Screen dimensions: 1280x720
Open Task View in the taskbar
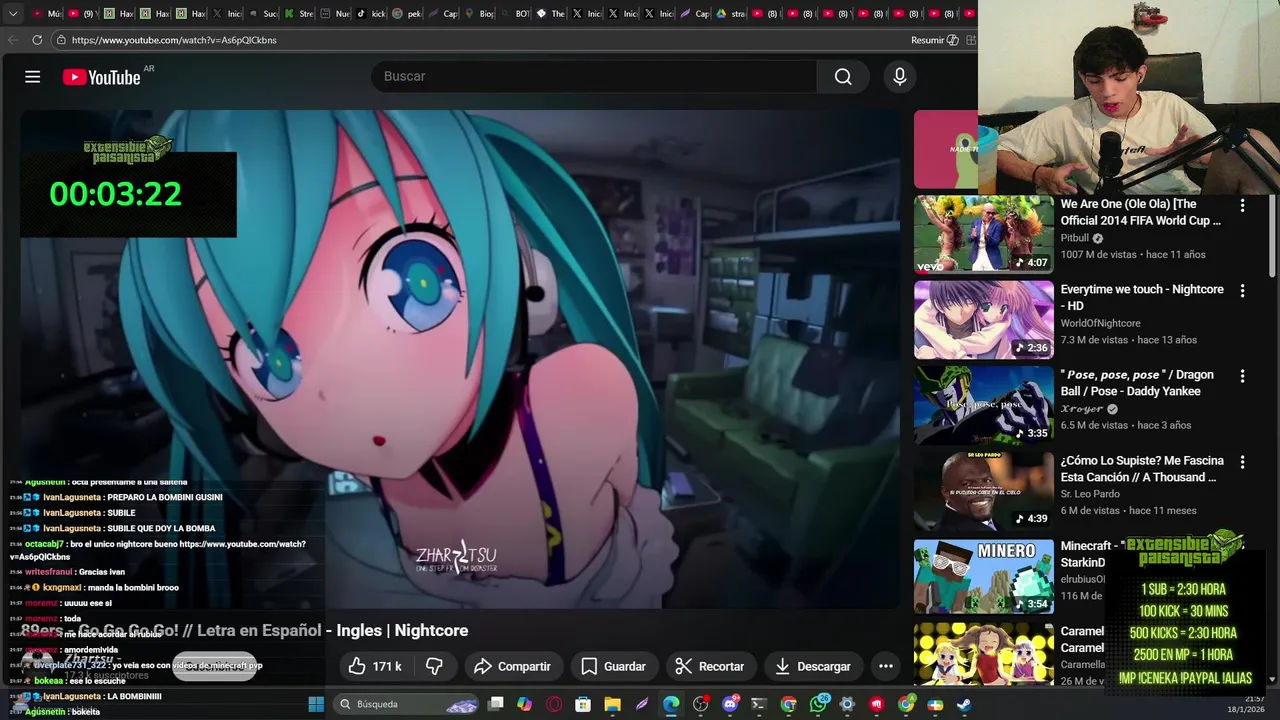(495, 704)
